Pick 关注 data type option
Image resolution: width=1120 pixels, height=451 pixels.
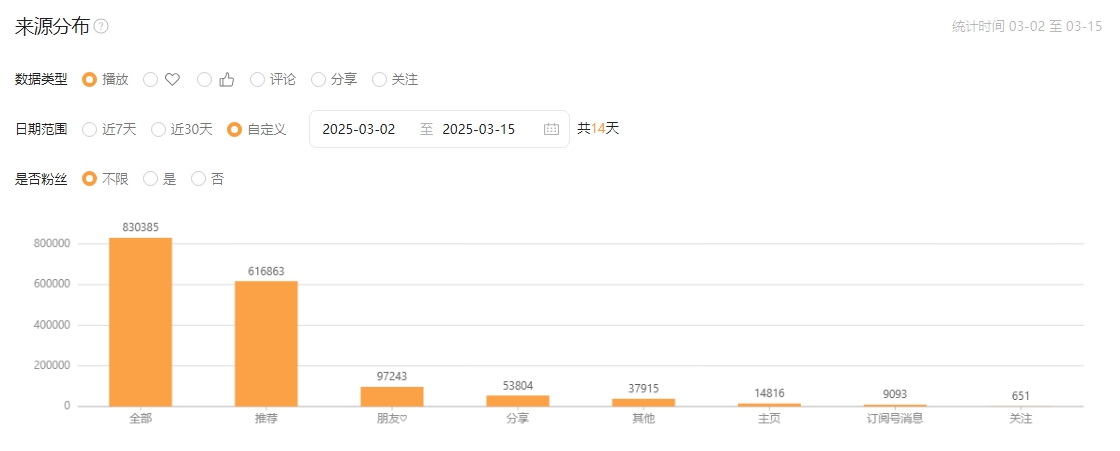[380, 79]
